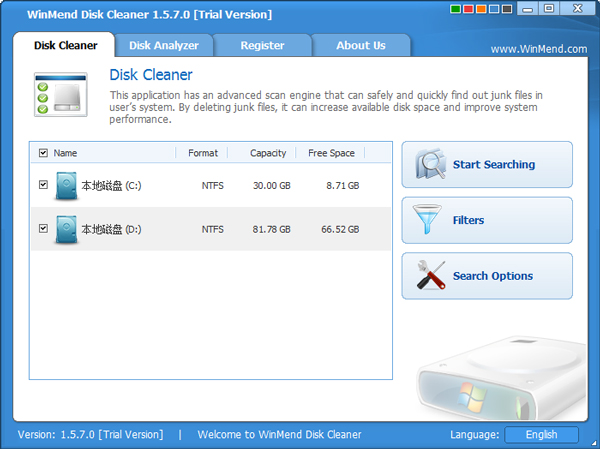Open the Disk Analyzer tab

(164, 45)
